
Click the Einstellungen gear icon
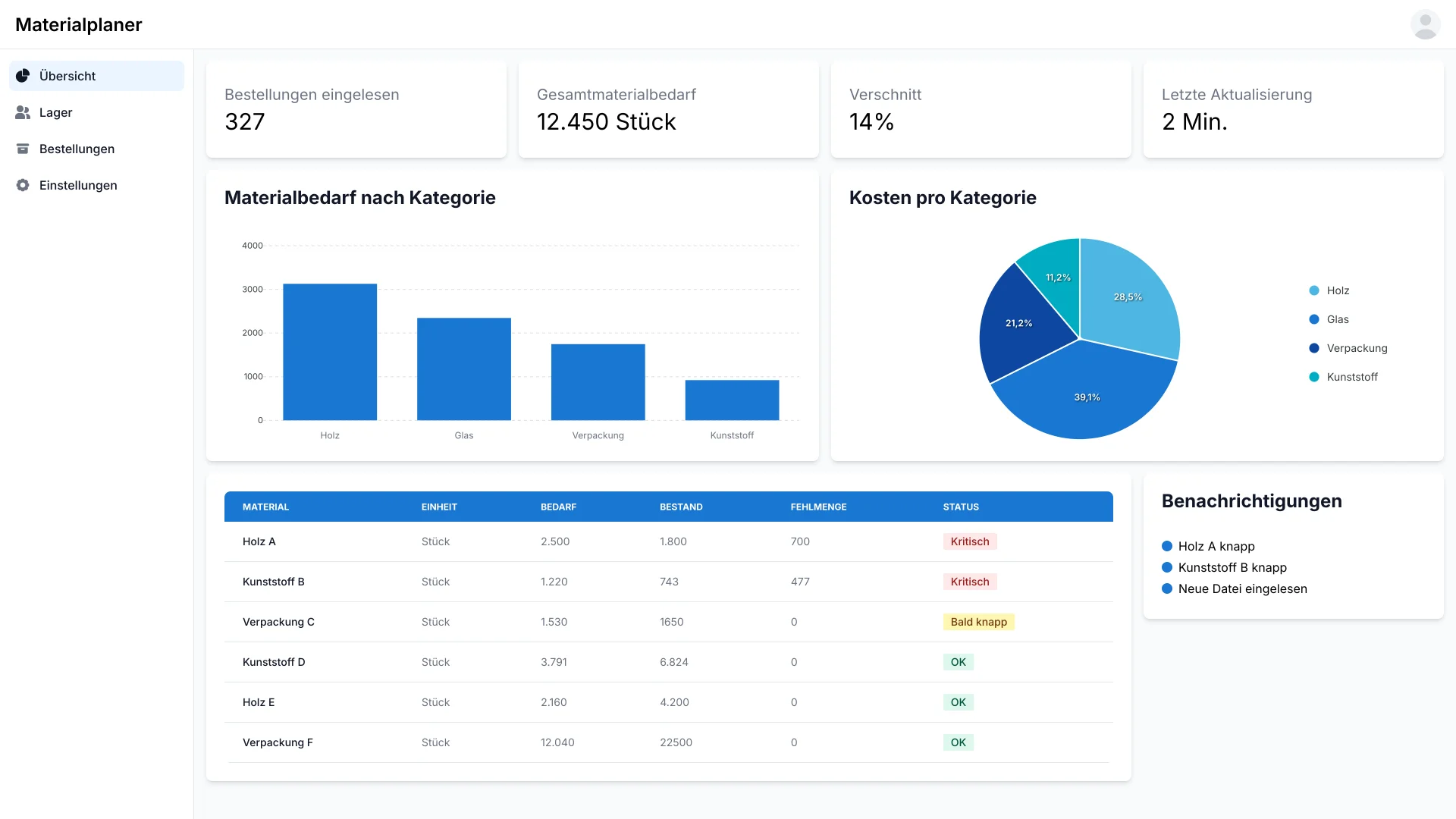coord(23,185)
